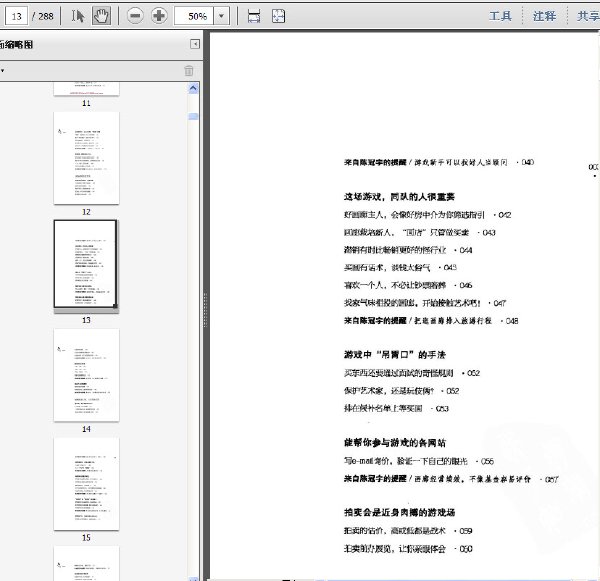Open thumbnail panel options dropdown arrow
Viewport: 600px width, 581px height.
pos(3,71)
